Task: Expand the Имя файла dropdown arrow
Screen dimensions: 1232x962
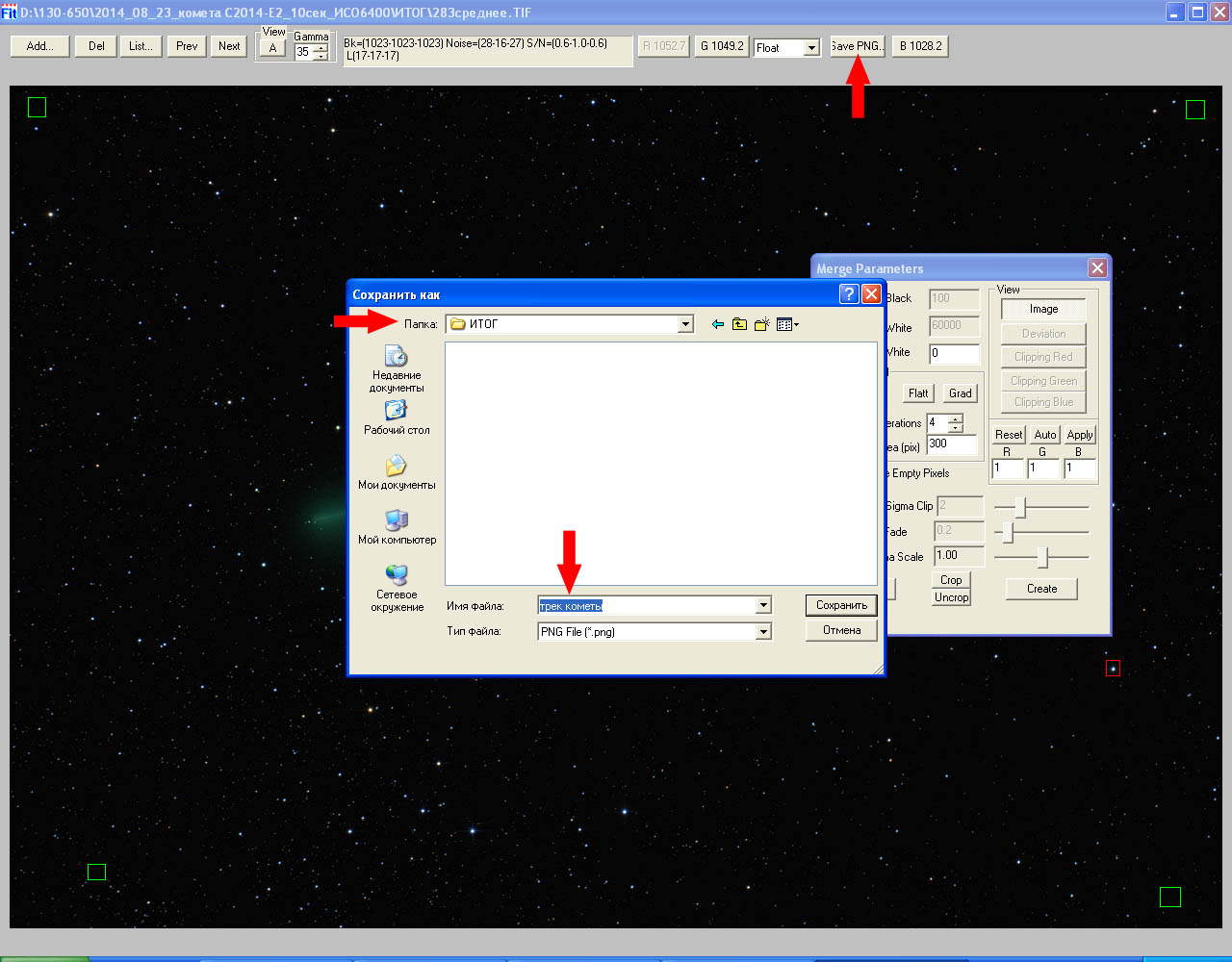Action: [763, 606]
